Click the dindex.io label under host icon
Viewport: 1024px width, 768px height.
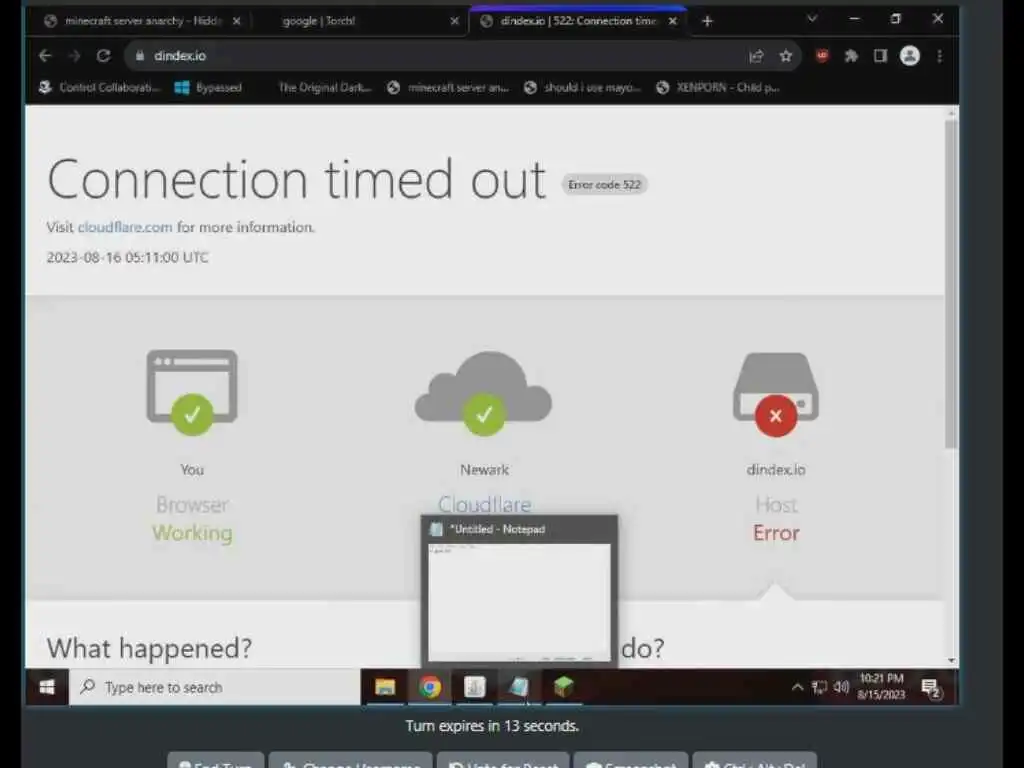coord(776,470)
